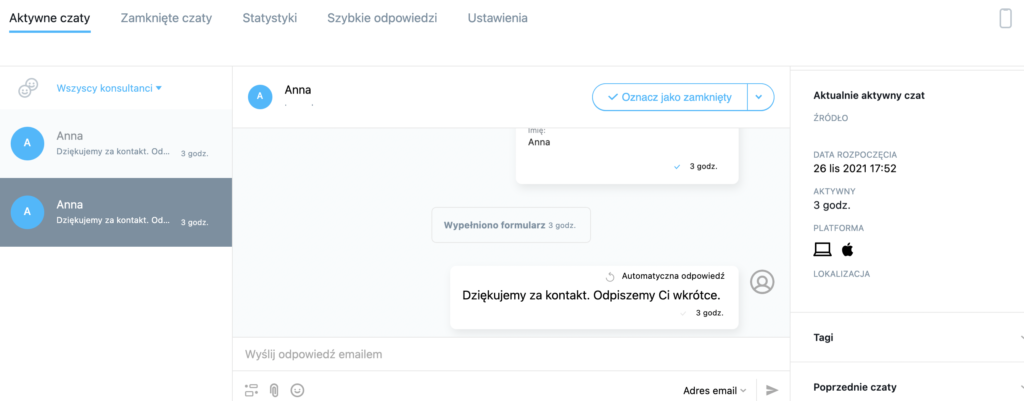The image size is (1024, 401).
Task: Focus the Wyślij odpowiedź emailem input field
Action: point(511,355)
